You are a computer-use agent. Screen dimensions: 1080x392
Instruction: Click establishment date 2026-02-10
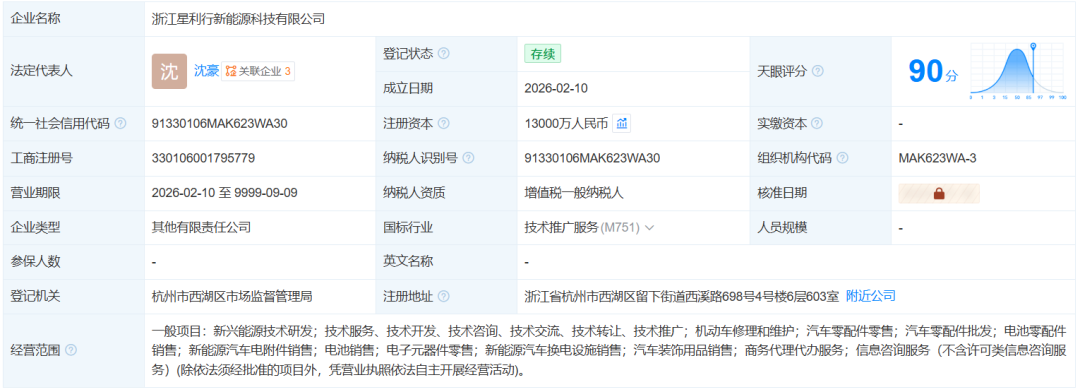tap(556, 88)
